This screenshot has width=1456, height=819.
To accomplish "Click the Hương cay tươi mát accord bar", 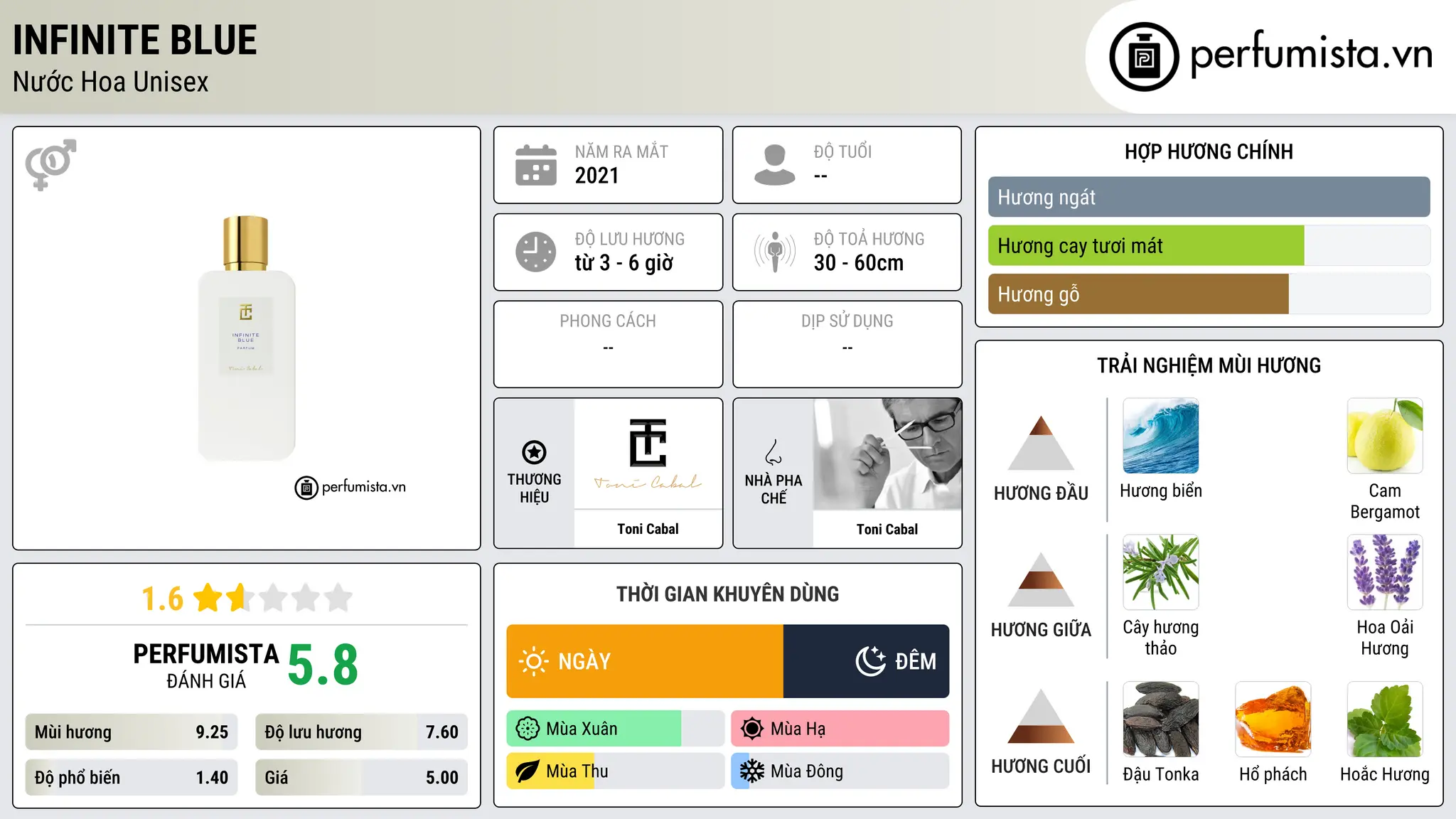I will coord(1209,245).
